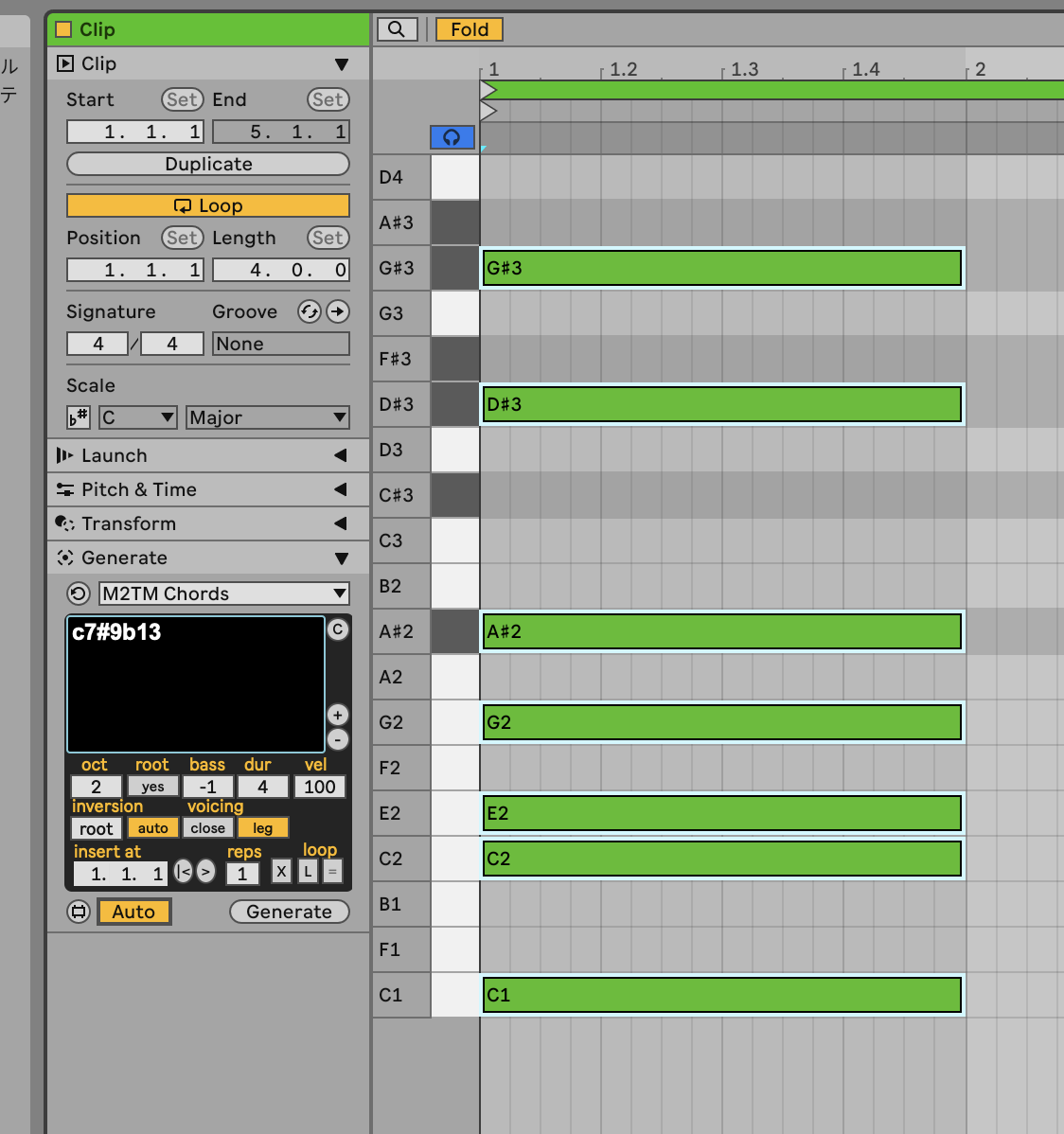The image size is (1064, 1134).
Task: Open the Major scale type dropdown
Action: point(268,417)
